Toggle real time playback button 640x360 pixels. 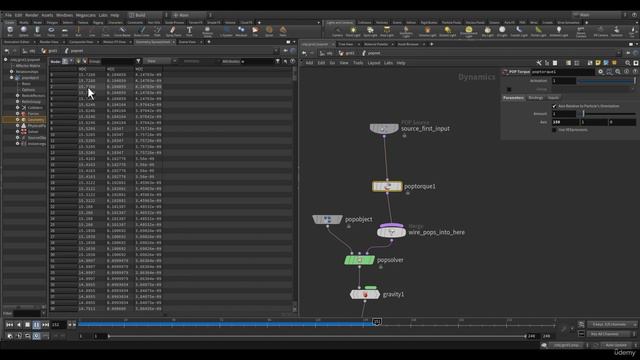(36, 336)
